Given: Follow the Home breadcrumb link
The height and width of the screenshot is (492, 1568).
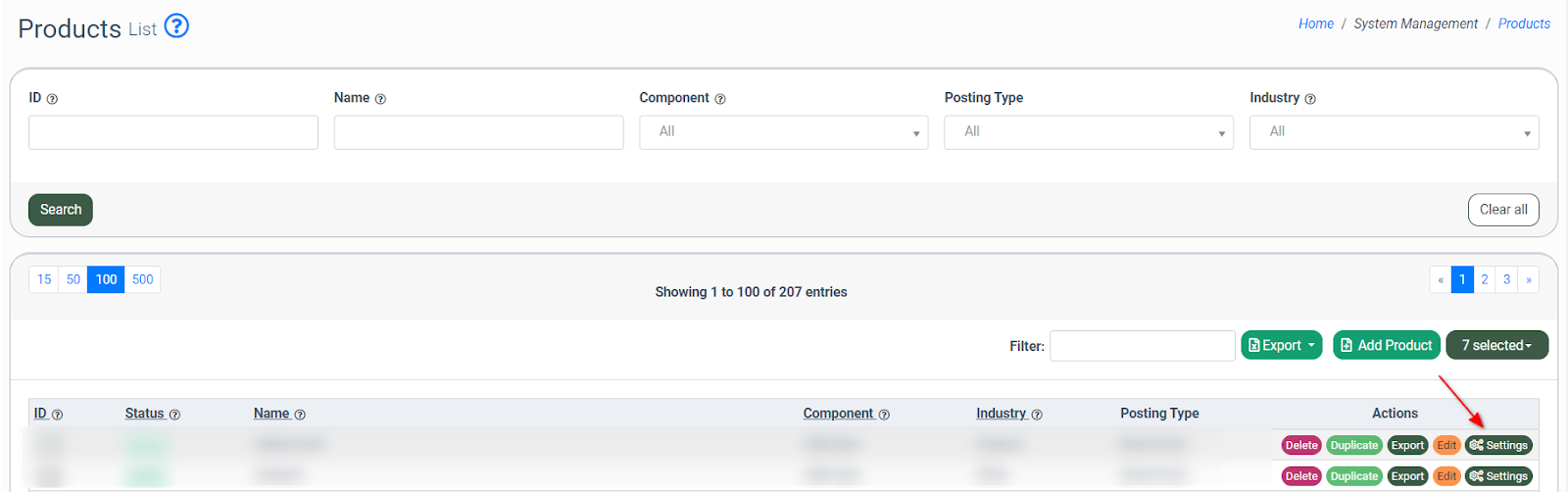Looking at the screenshot, I should pyautogui.click(x=1315, y=24).
